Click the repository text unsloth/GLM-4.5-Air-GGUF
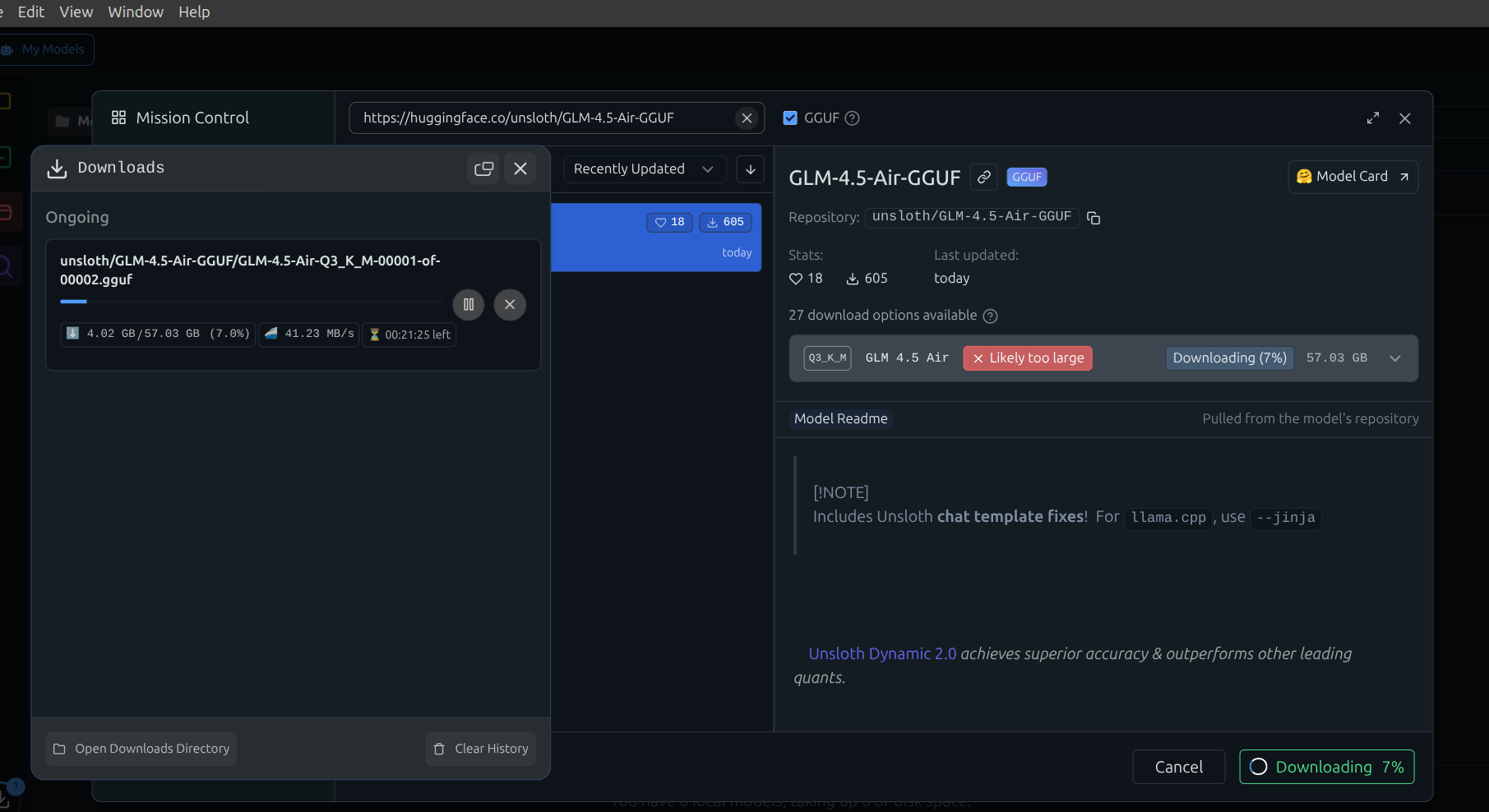 point(972,217)
